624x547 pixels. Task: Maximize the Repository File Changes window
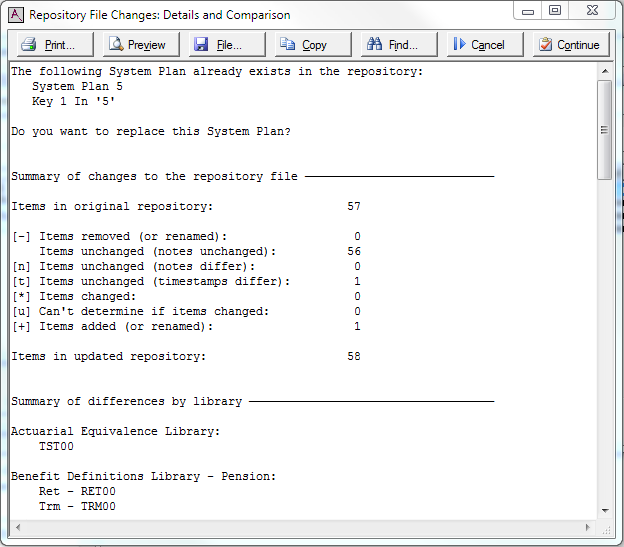(x=555, y=11)
